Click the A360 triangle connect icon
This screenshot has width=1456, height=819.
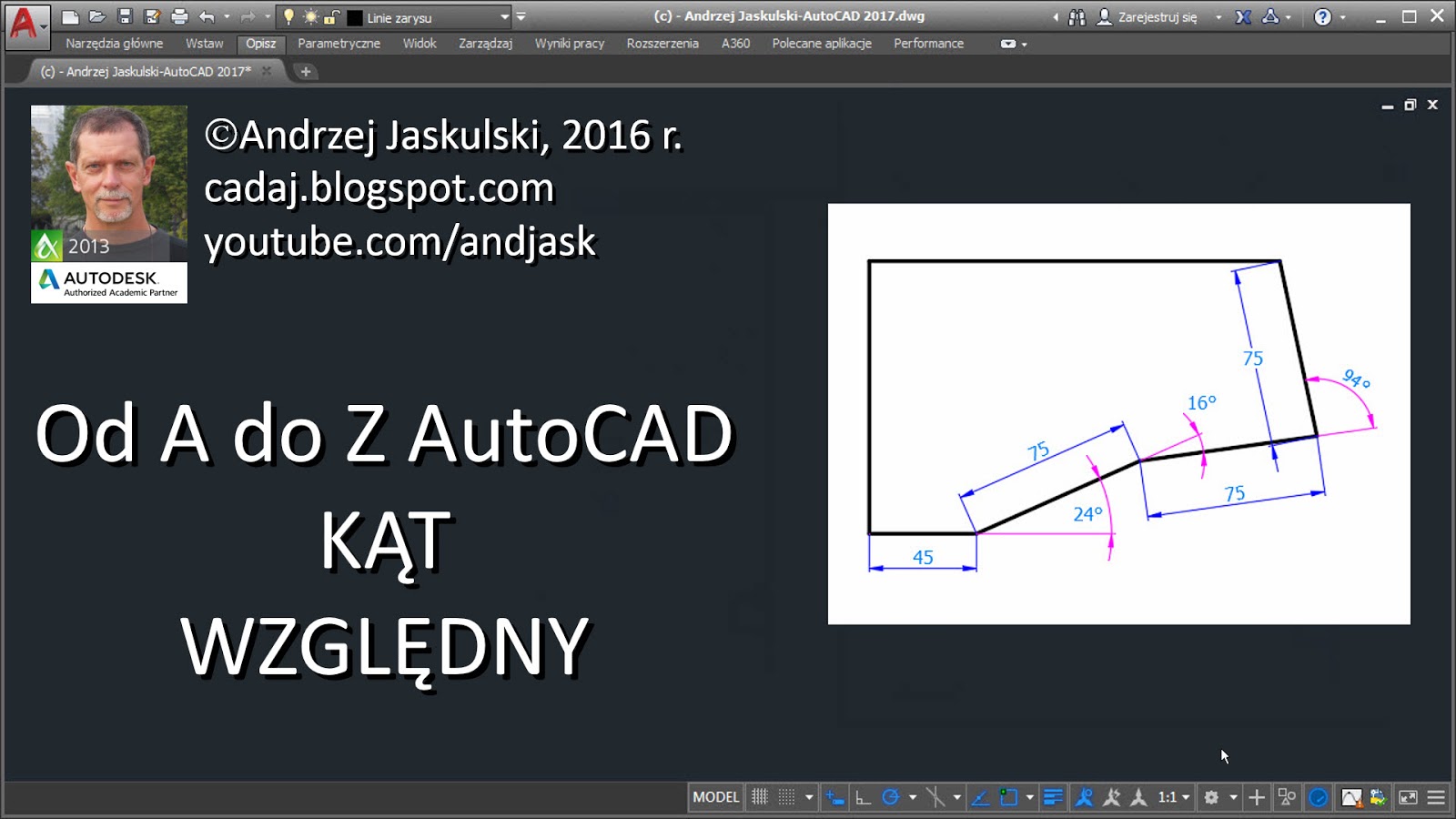point(1270,16)
